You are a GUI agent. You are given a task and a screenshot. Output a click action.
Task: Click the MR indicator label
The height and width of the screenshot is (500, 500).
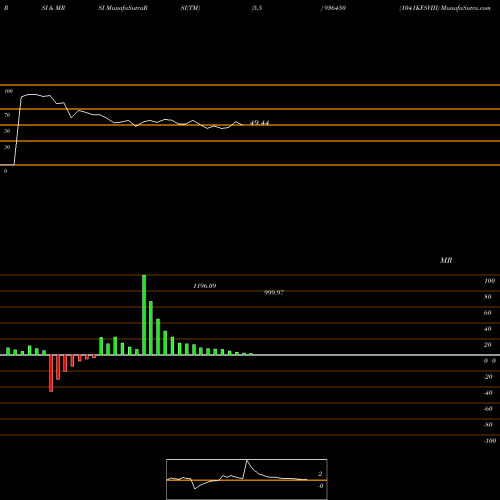(x=446, y=260)
